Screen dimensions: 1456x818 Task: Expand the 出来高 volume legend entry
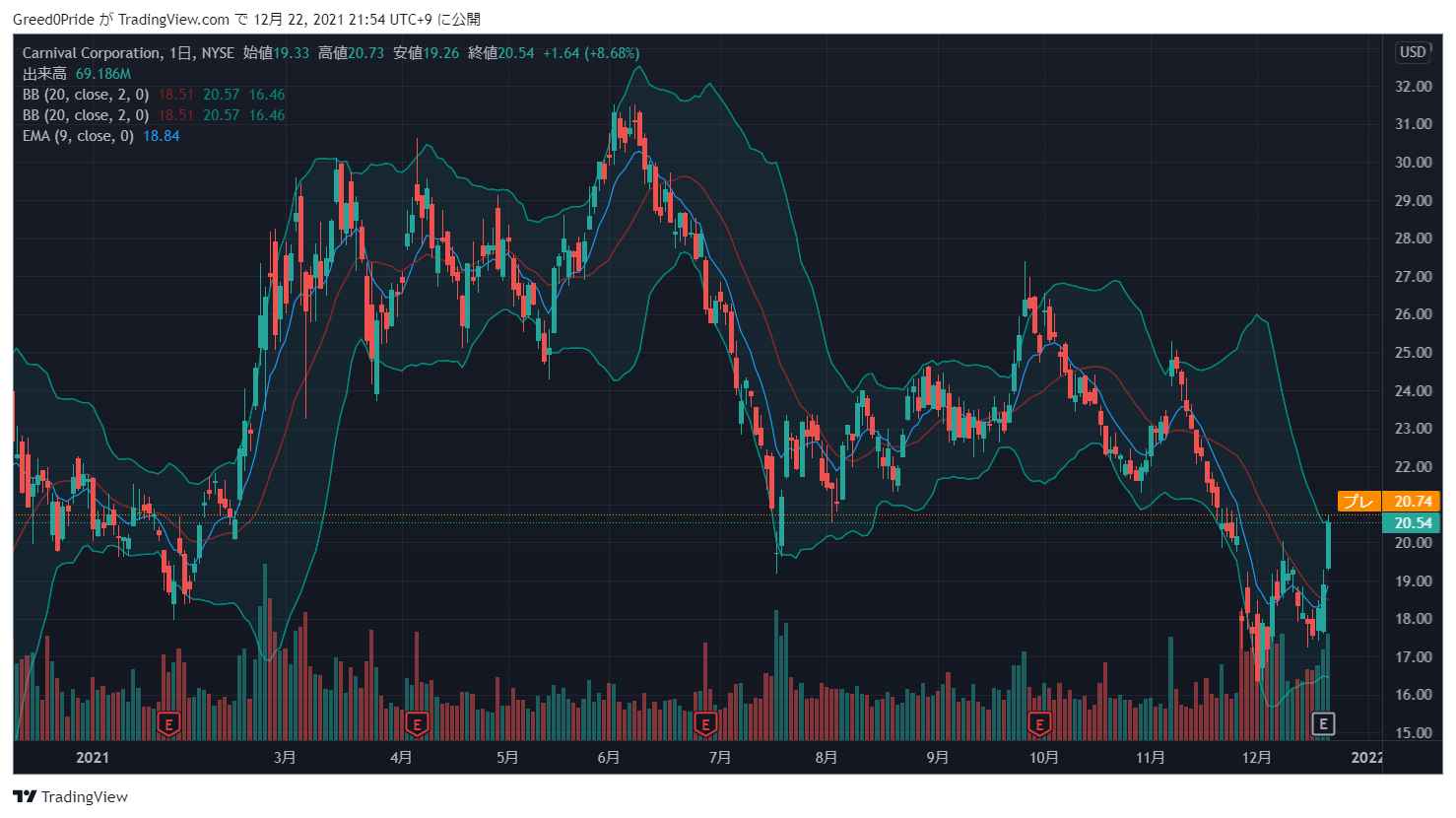[44, 74]
